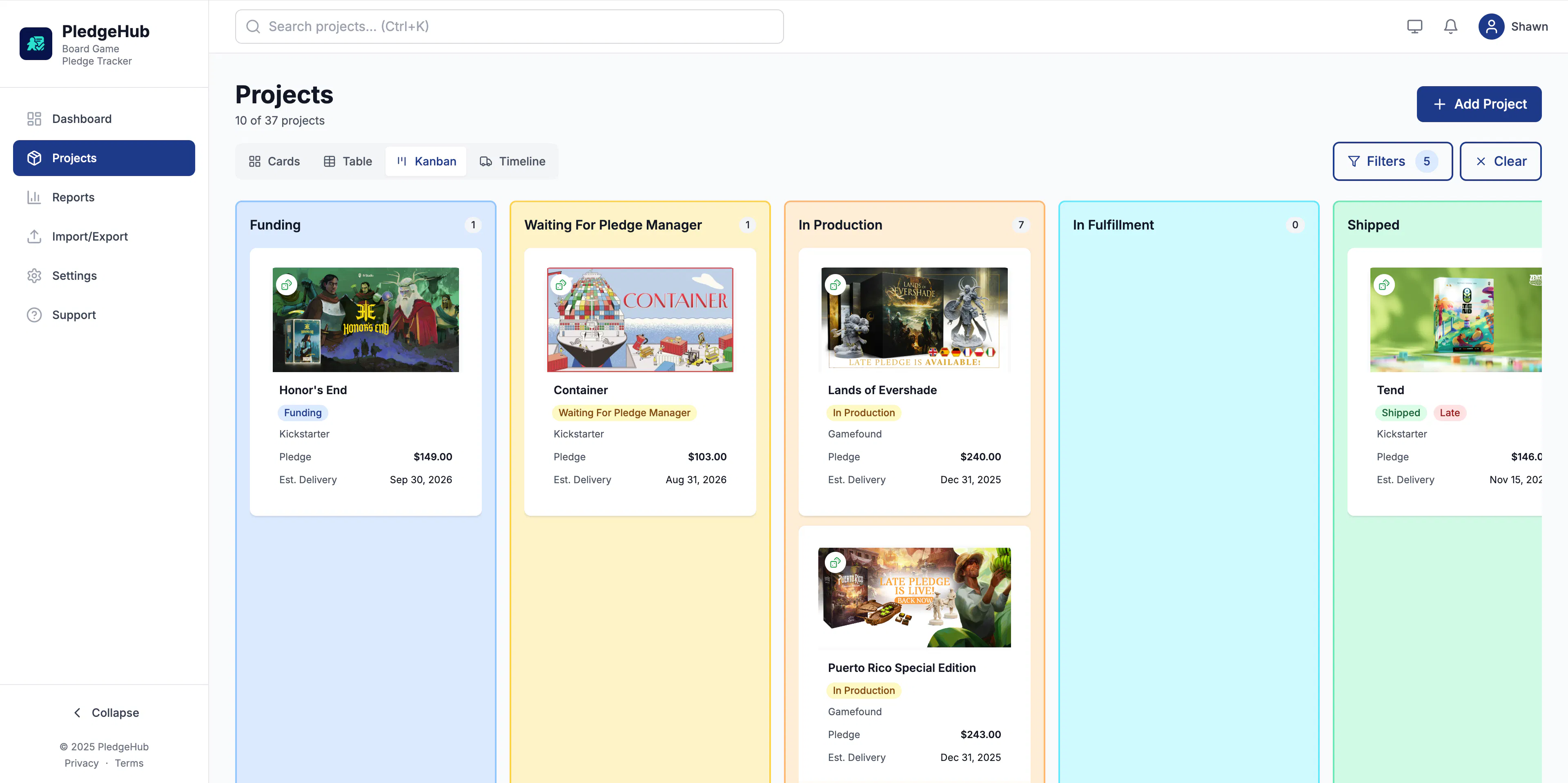Click Waiting For Pledge Manager badge on Container card
The image size is (1568, 783).
624,413
